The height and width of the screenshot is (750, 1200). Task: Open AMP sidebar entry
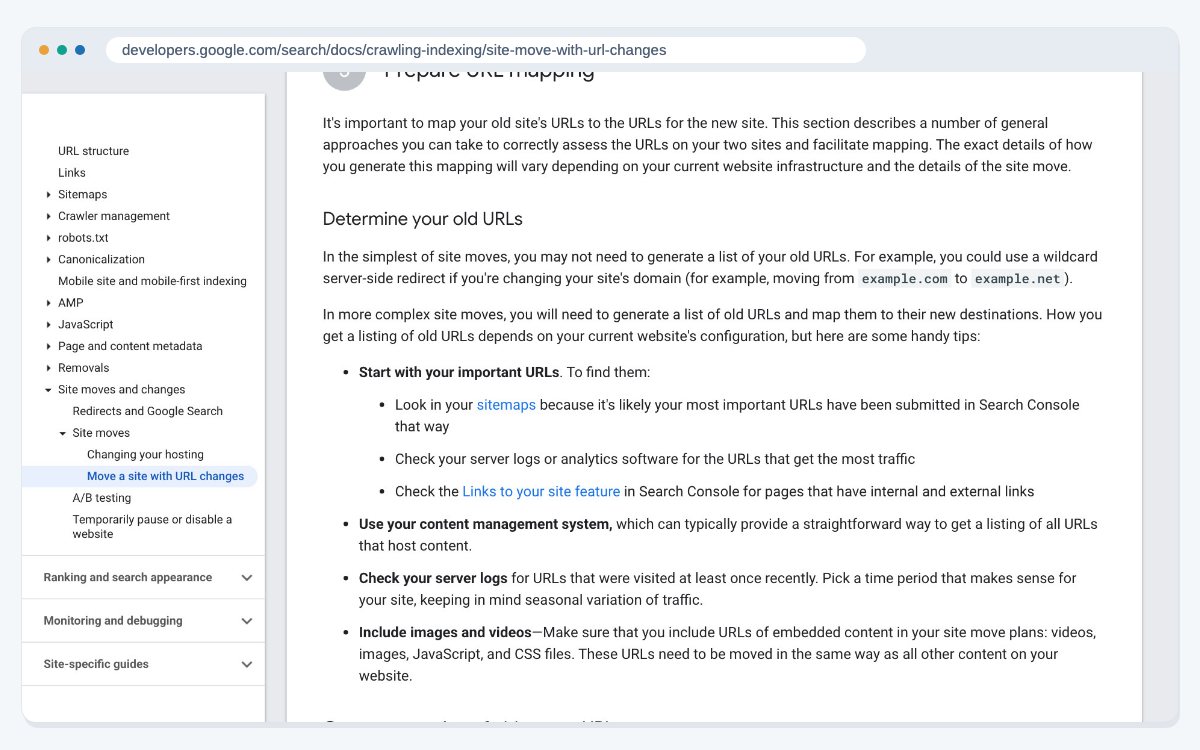point(71,303)
